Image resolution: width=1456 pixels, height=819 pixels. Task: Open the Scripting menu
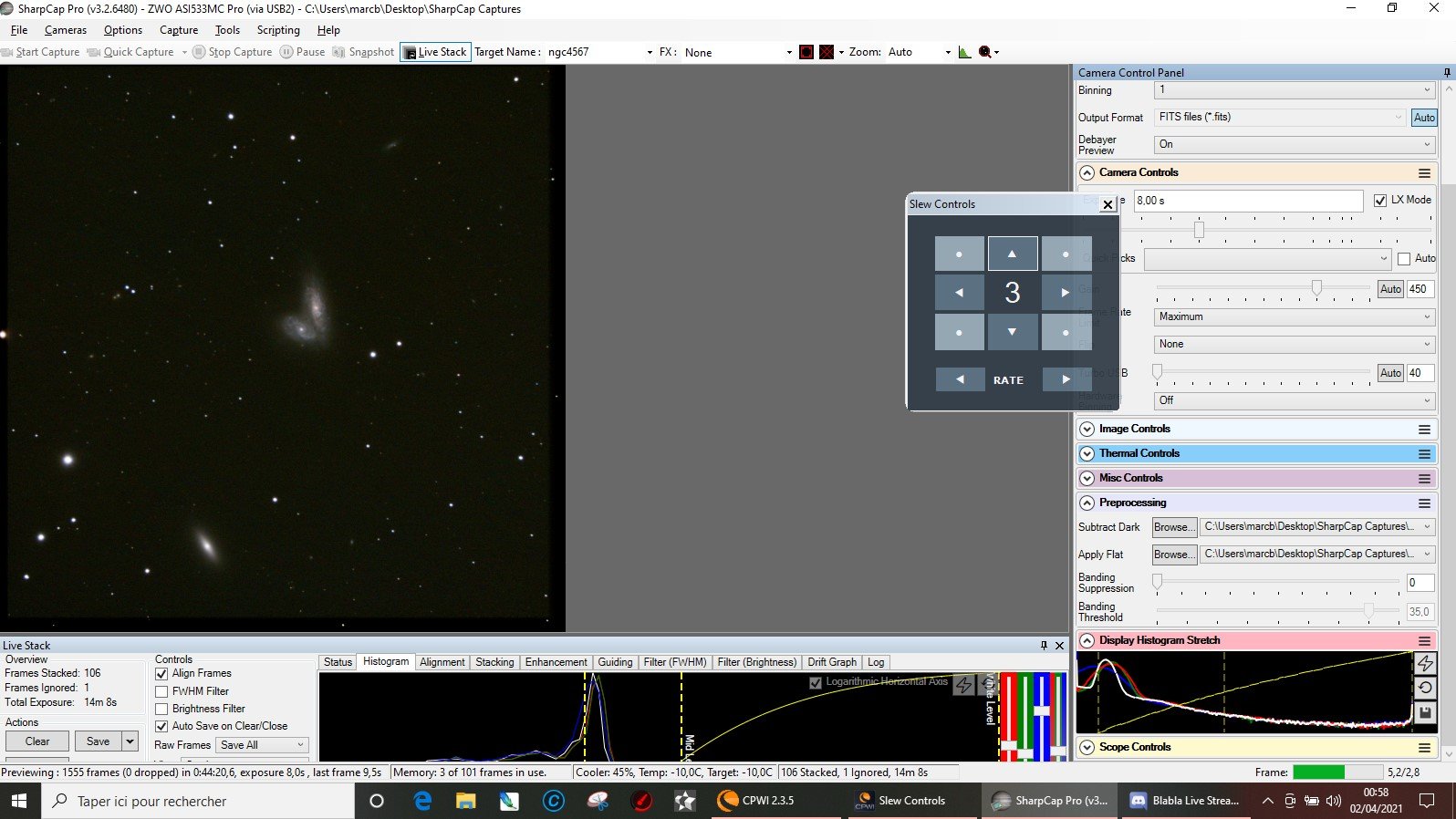(x=278, y=30)
